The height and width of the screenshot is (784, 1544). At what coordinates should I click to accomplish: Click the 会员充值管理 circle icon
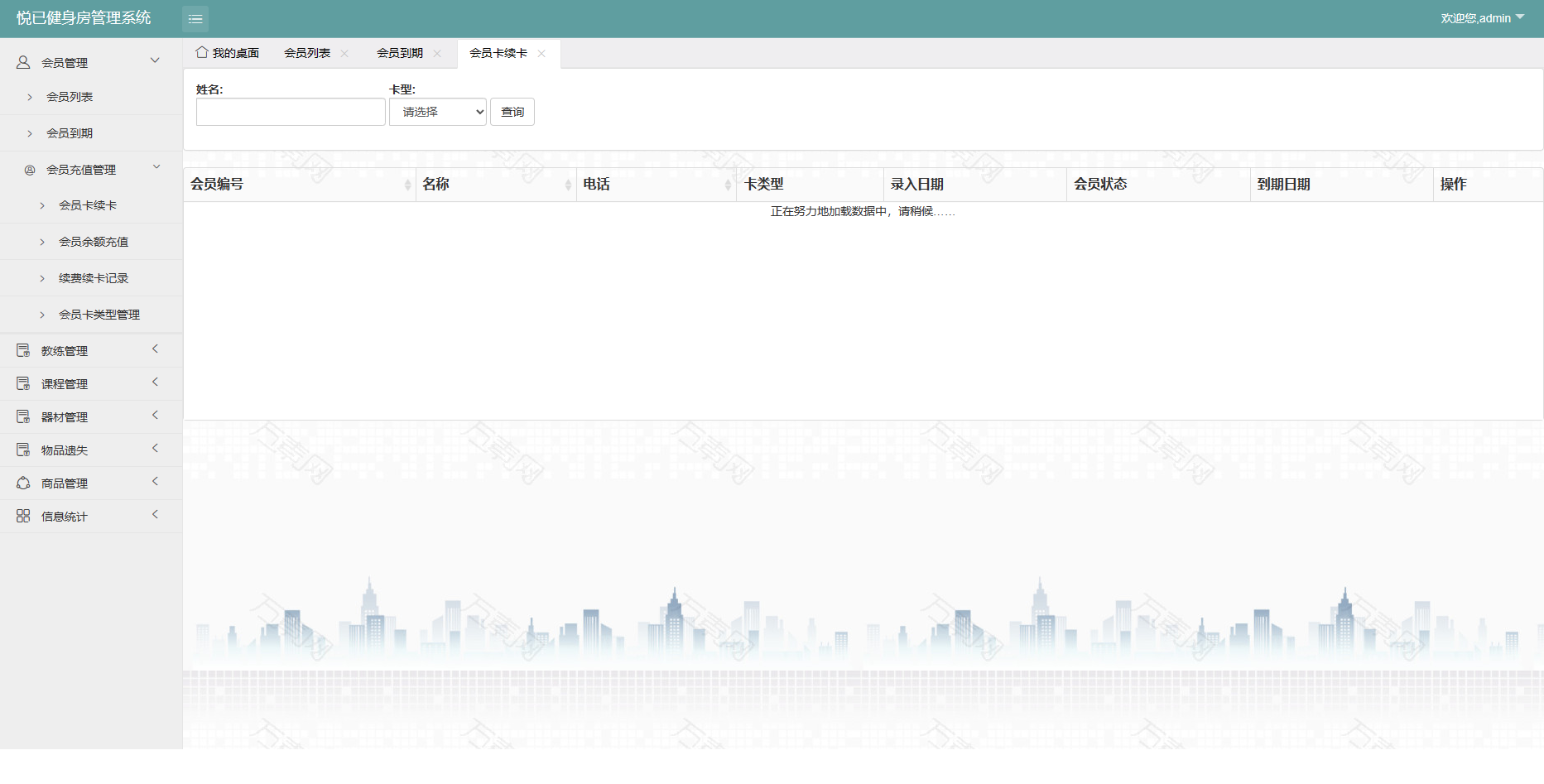point(30,170)
